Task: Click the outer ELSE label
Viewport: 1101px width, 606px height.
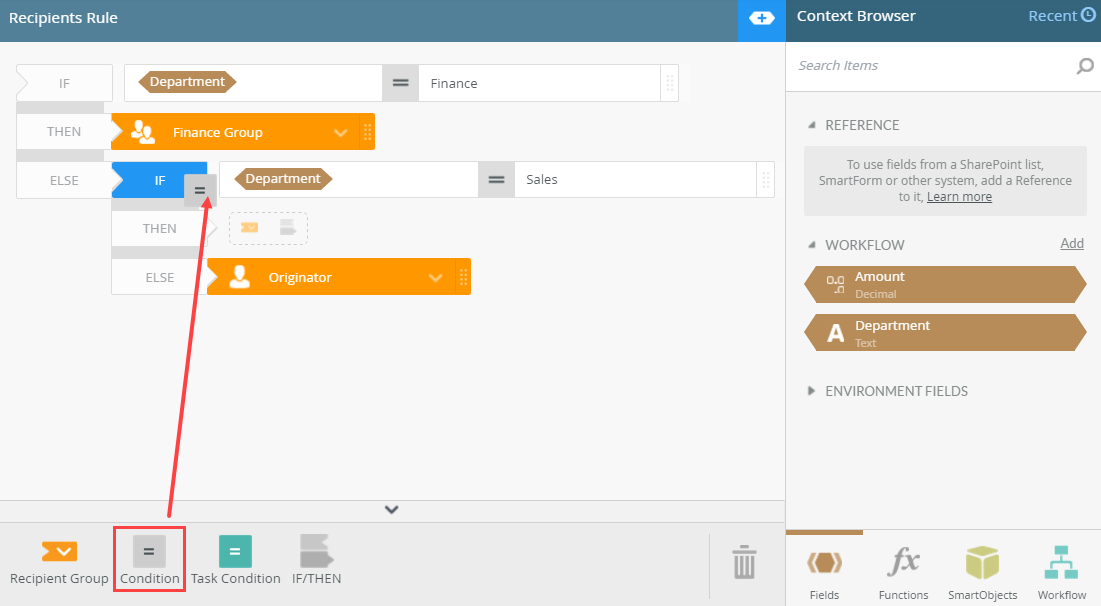Action: pos(64,180)
